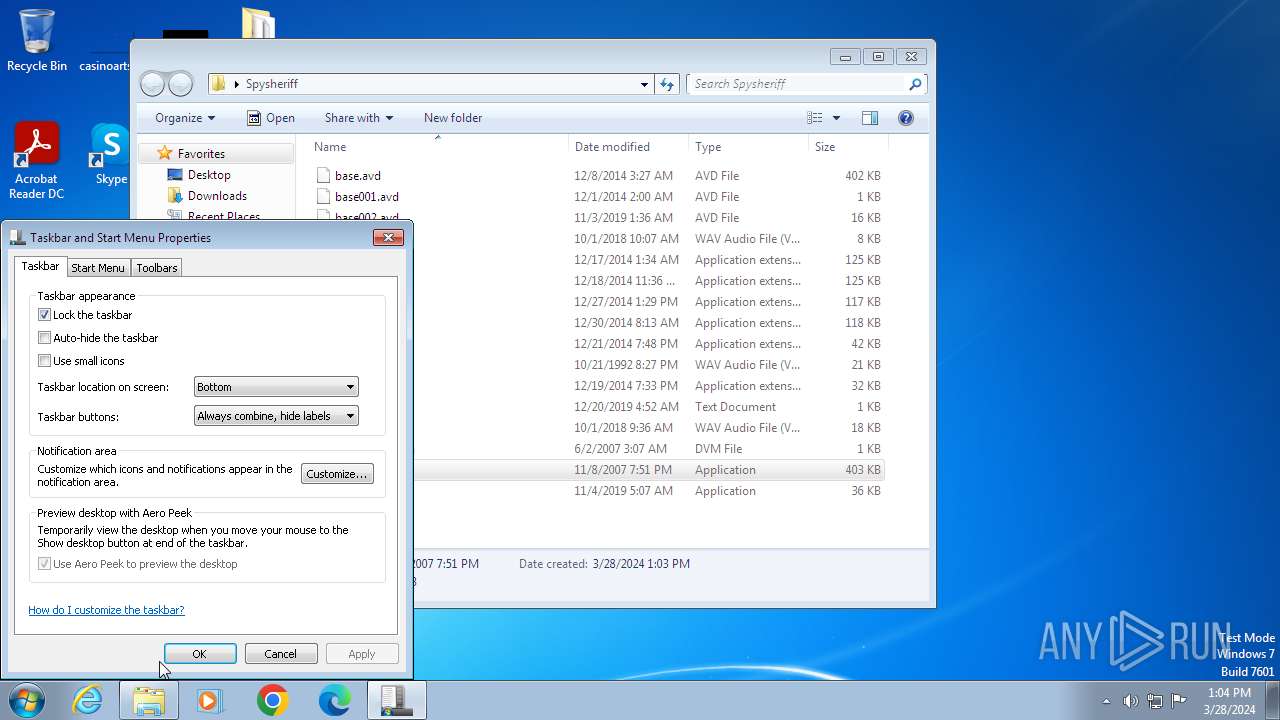Image resolution: width=1280 pixels, height=720 pixels.
Task: Click search magnifier in Spysheriff search box
Action: (914, 84)
